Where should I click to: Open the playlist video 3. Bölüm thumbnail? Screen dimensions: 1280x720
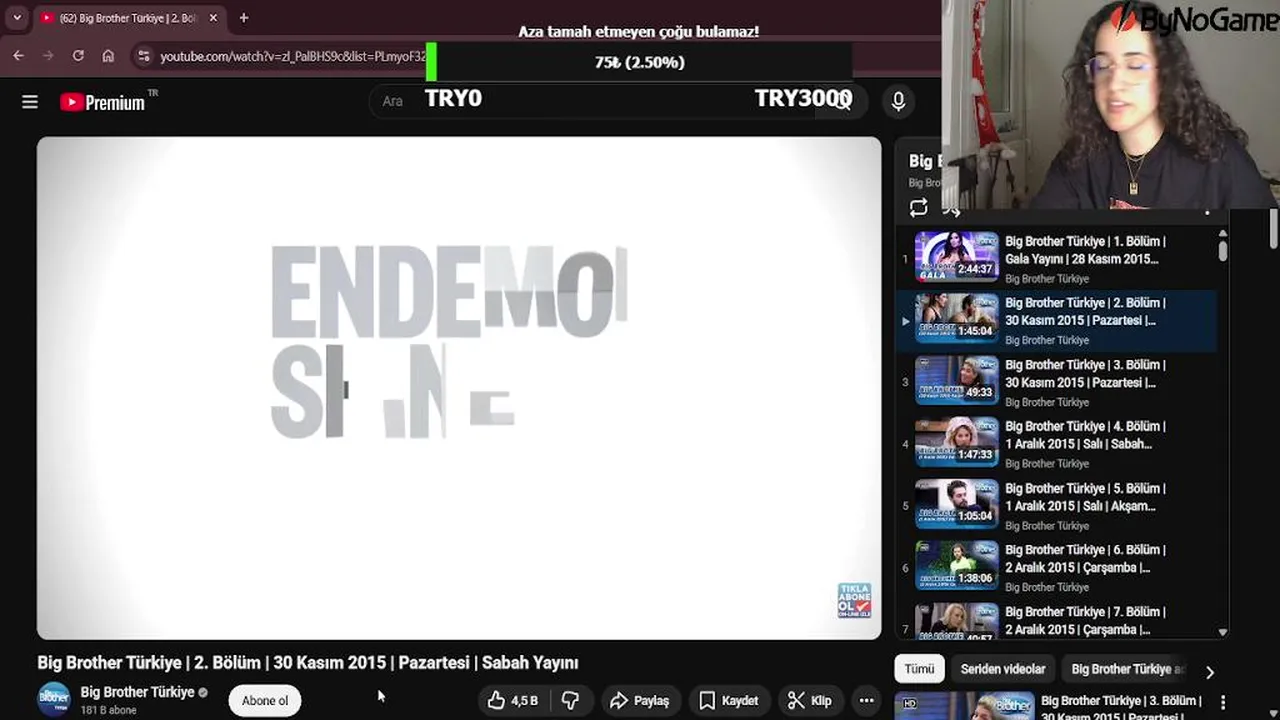(957, 380)
